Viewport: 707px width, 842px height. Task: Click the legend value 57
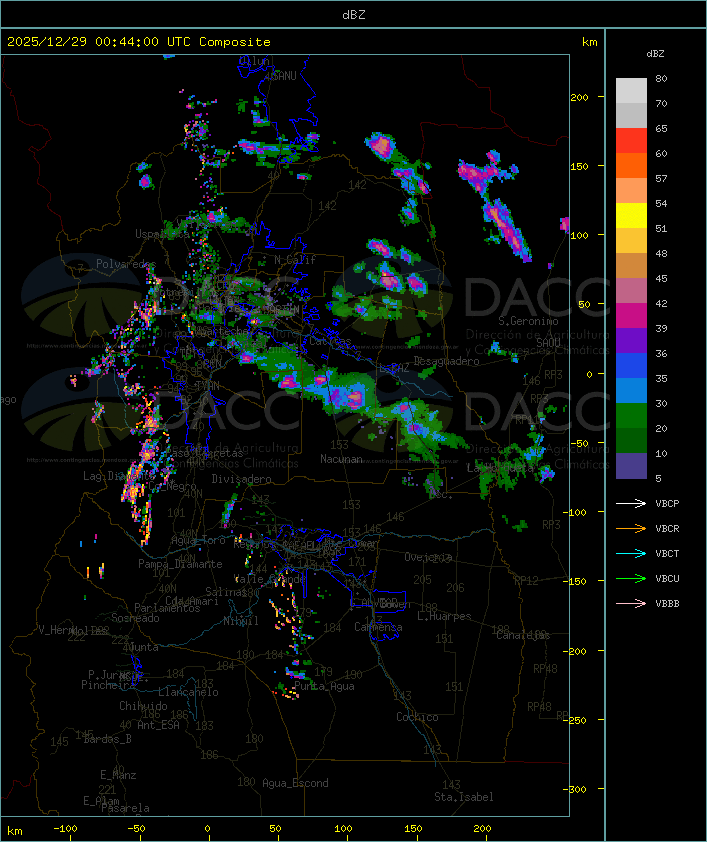pos(661,178)
